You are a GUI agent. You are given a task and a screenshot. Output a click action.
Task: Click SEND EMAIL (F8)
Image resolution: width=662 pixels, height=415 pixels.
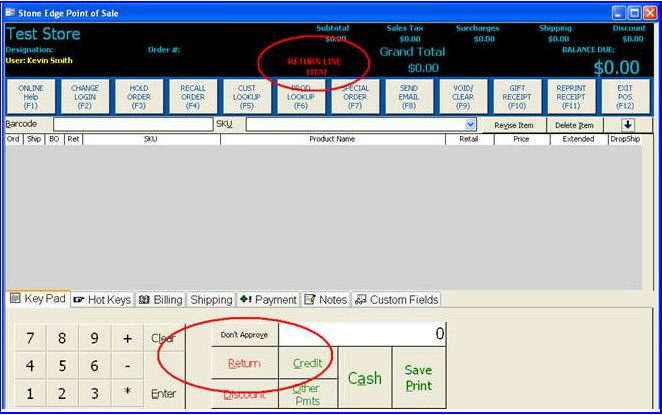point(409,97)
